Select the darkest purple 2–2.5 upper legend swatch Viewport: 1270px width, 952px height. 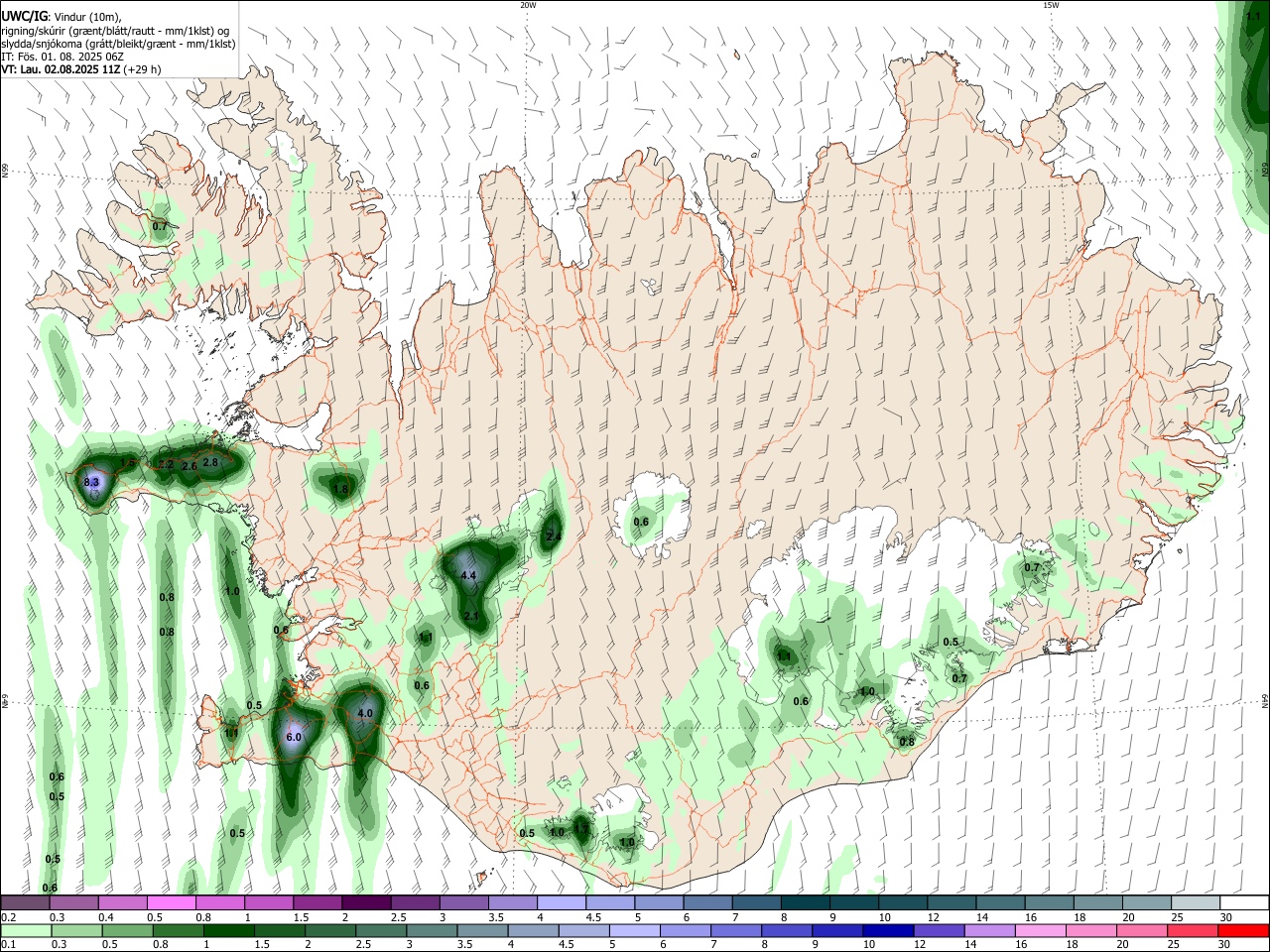tap(366, 902)
